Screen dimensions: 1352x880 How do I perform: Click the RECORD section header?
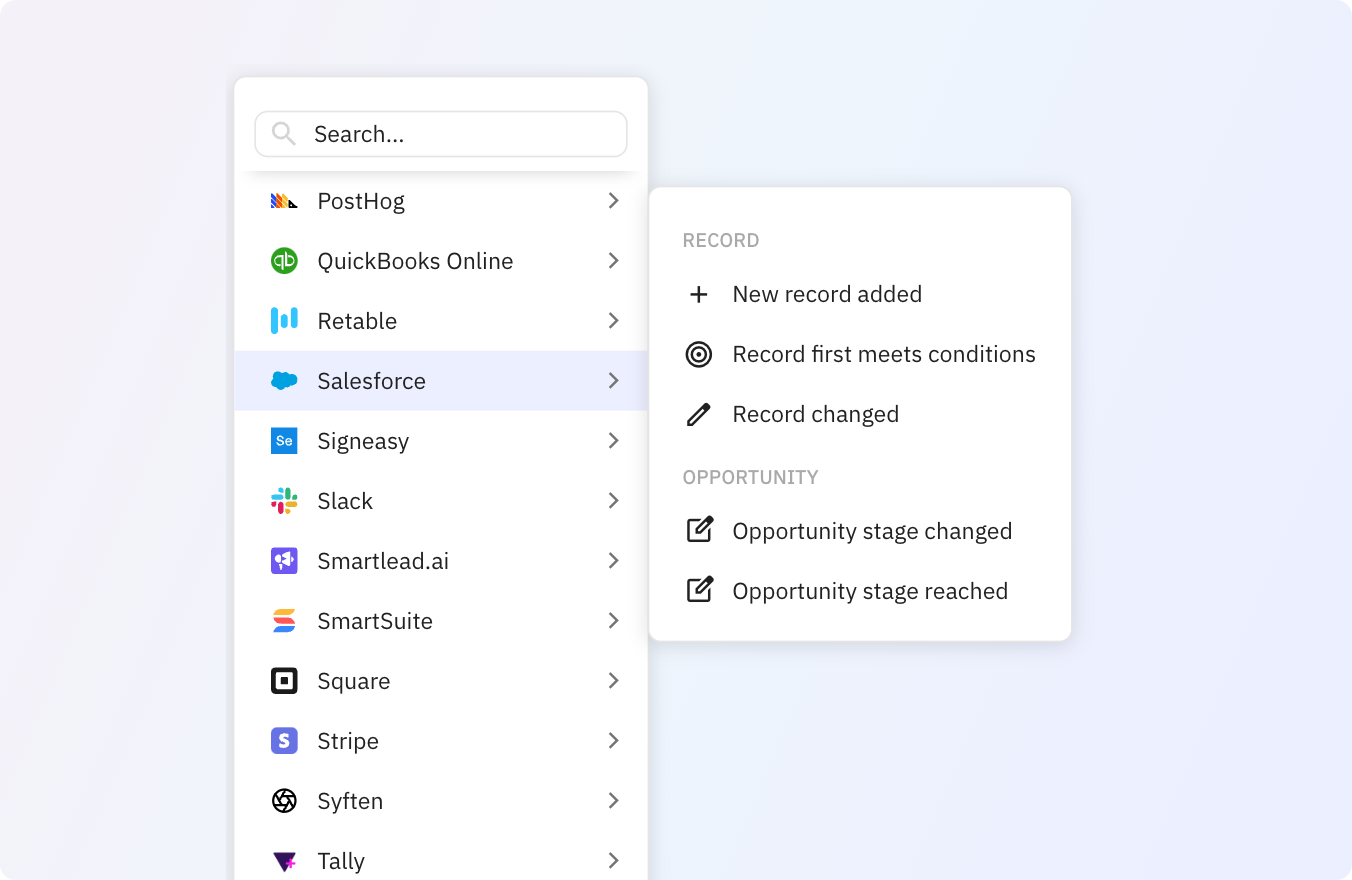click(x=721, y=240)
